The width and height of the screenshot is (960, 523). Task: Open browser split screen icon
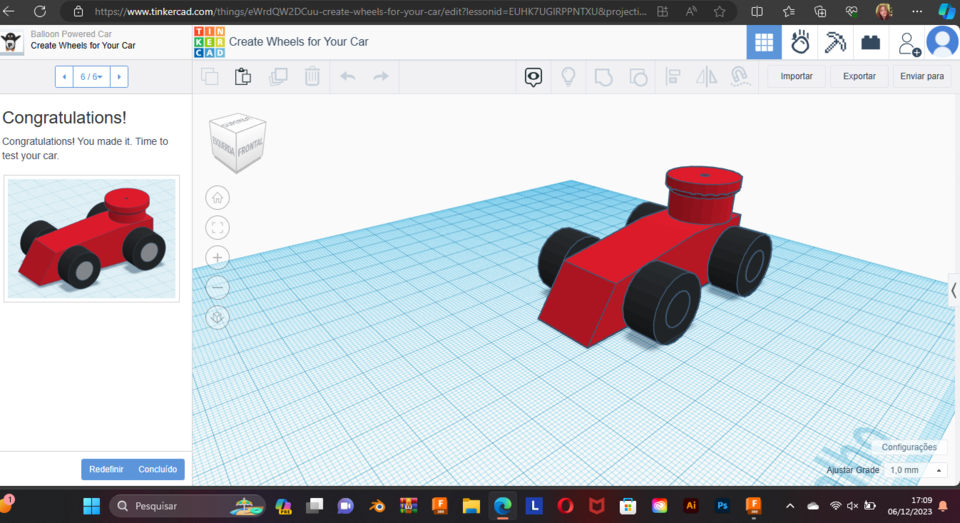(x=757, y=12)
